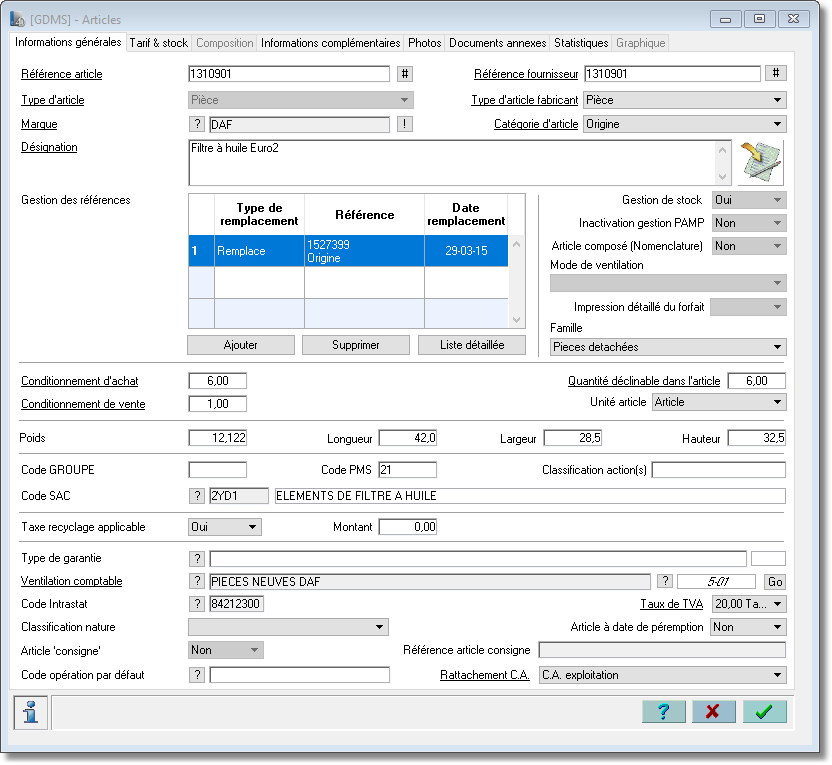Open the Famille Pieces detachées dropdown
The height and width of the screenshot is (765, 832).
(668, 347)
